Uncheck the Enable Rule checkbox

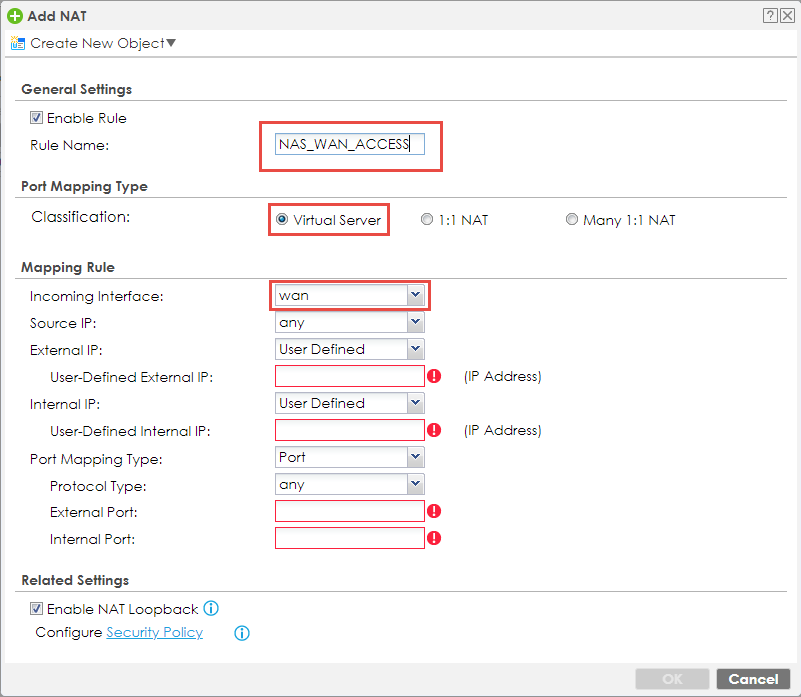point(37,118)
